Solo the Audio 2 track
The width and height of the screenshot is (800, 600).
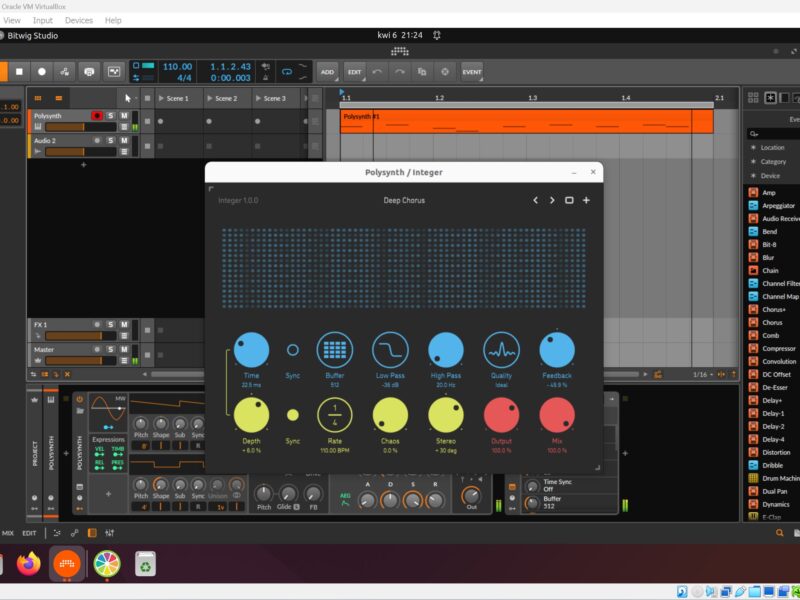(x=111, y=141)
